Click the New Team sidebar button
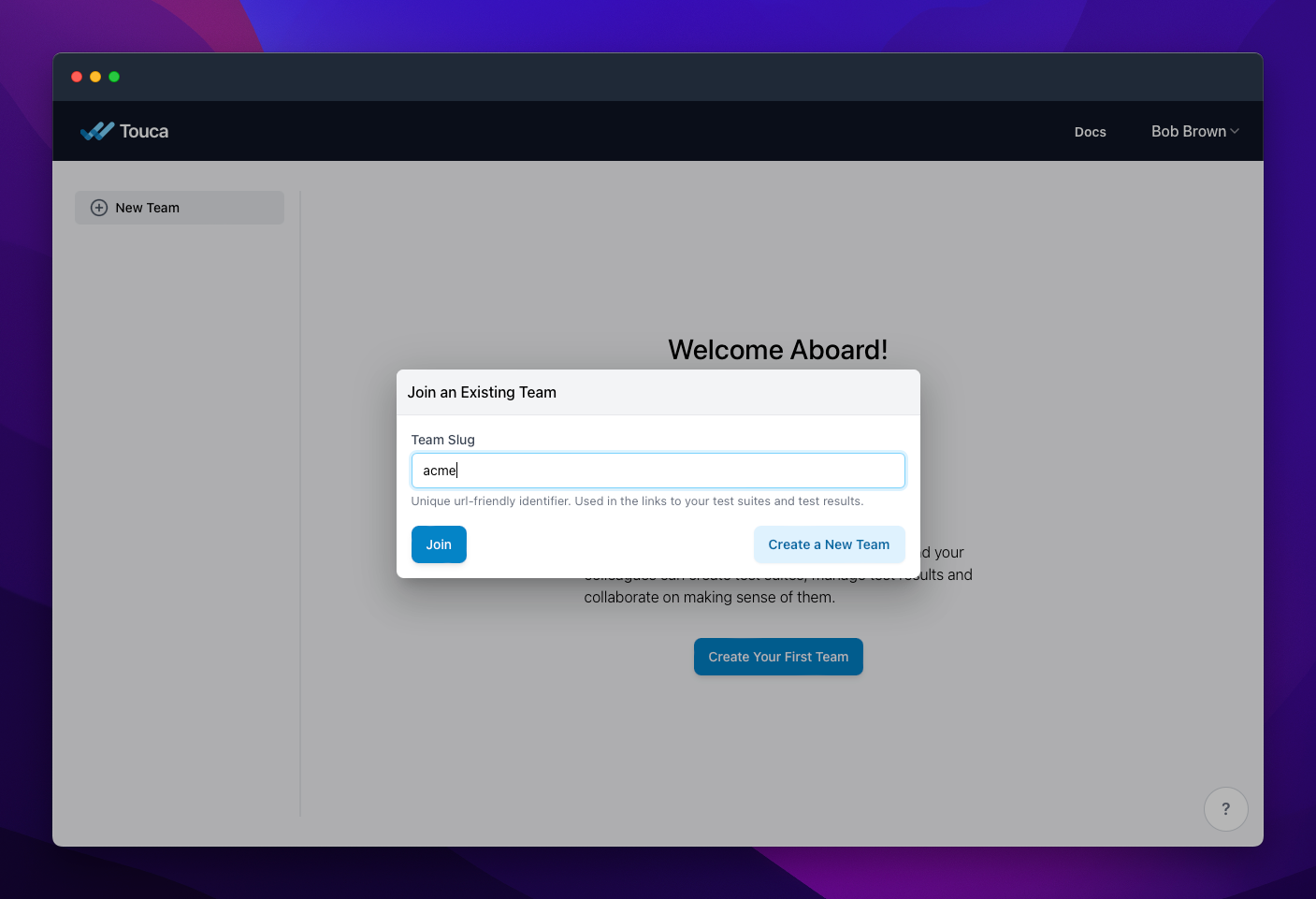Viewport: 1316px width, 899px height. coord(180,208)
